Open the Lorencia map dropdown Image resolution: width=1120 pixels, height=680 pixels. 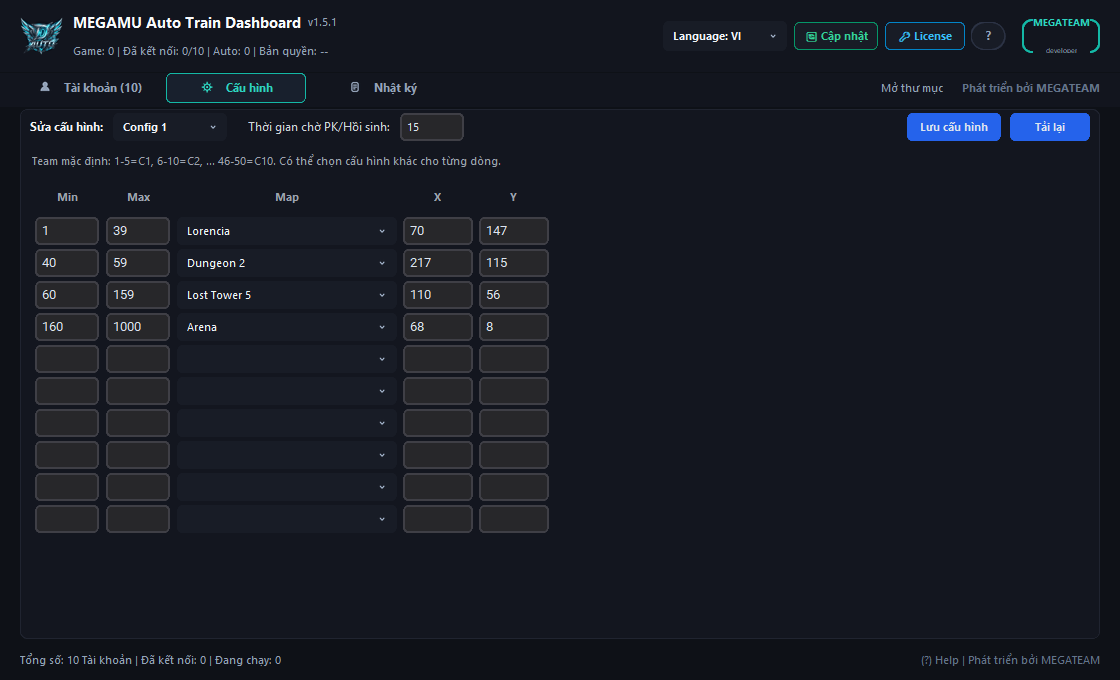[x=286, y=231]
